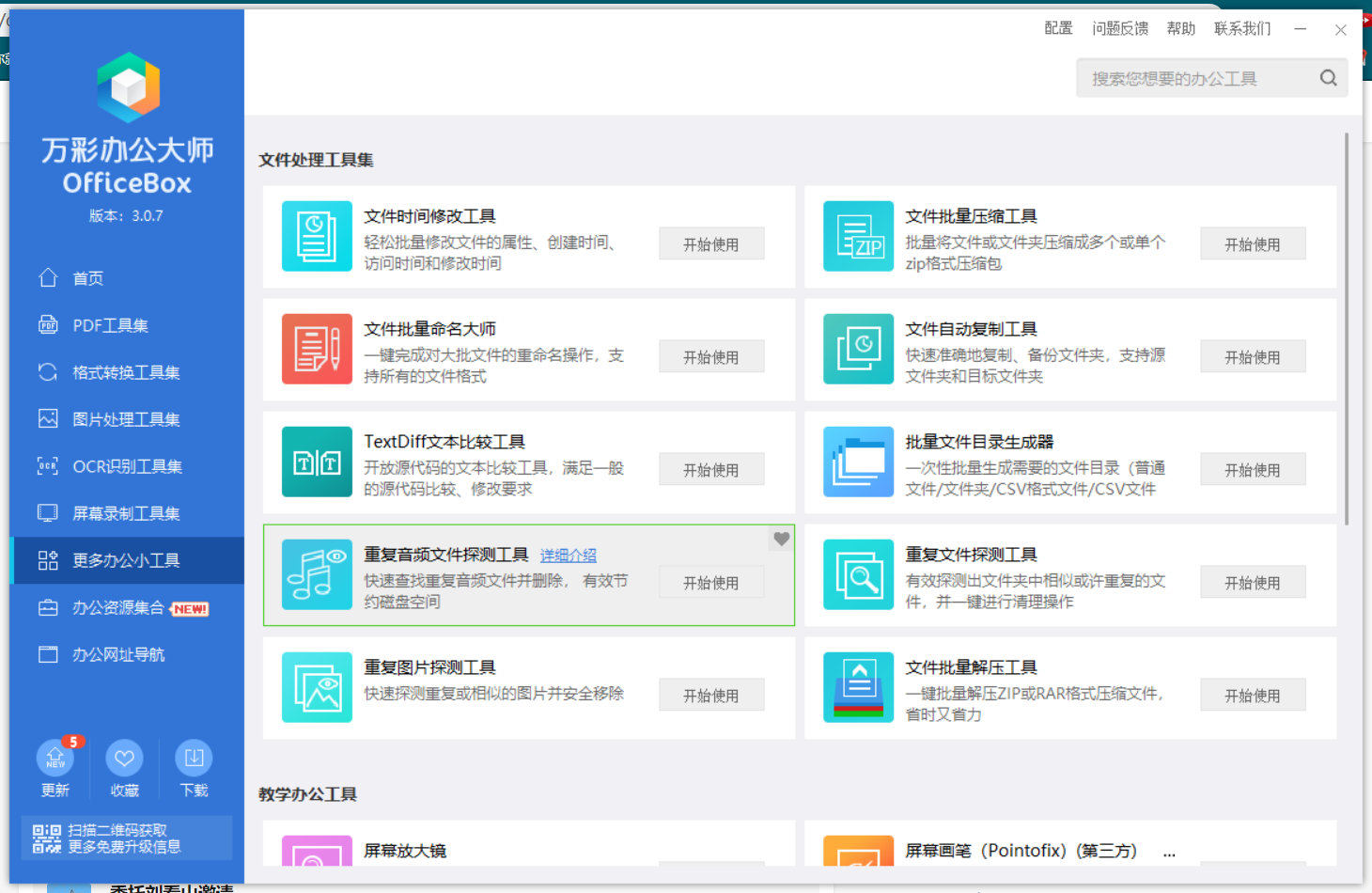The image size is (1372, 893).
Task: Click the 万彩办公大师 OfficeBox title text
Action: tap(127, 165)
